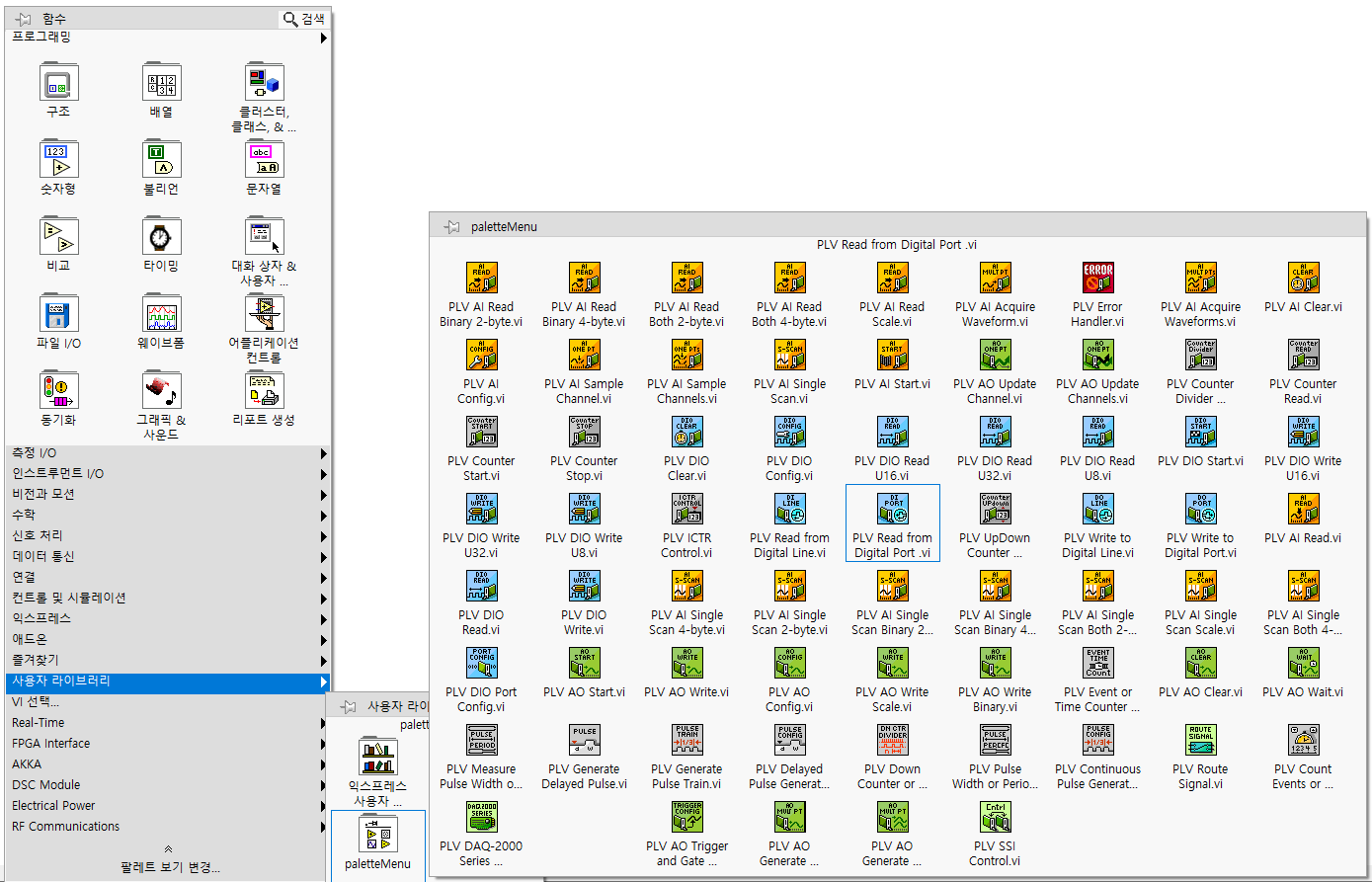1372x882 pixels.
Task: Expand the 비전과 모션 category
Action: (168, 495)
